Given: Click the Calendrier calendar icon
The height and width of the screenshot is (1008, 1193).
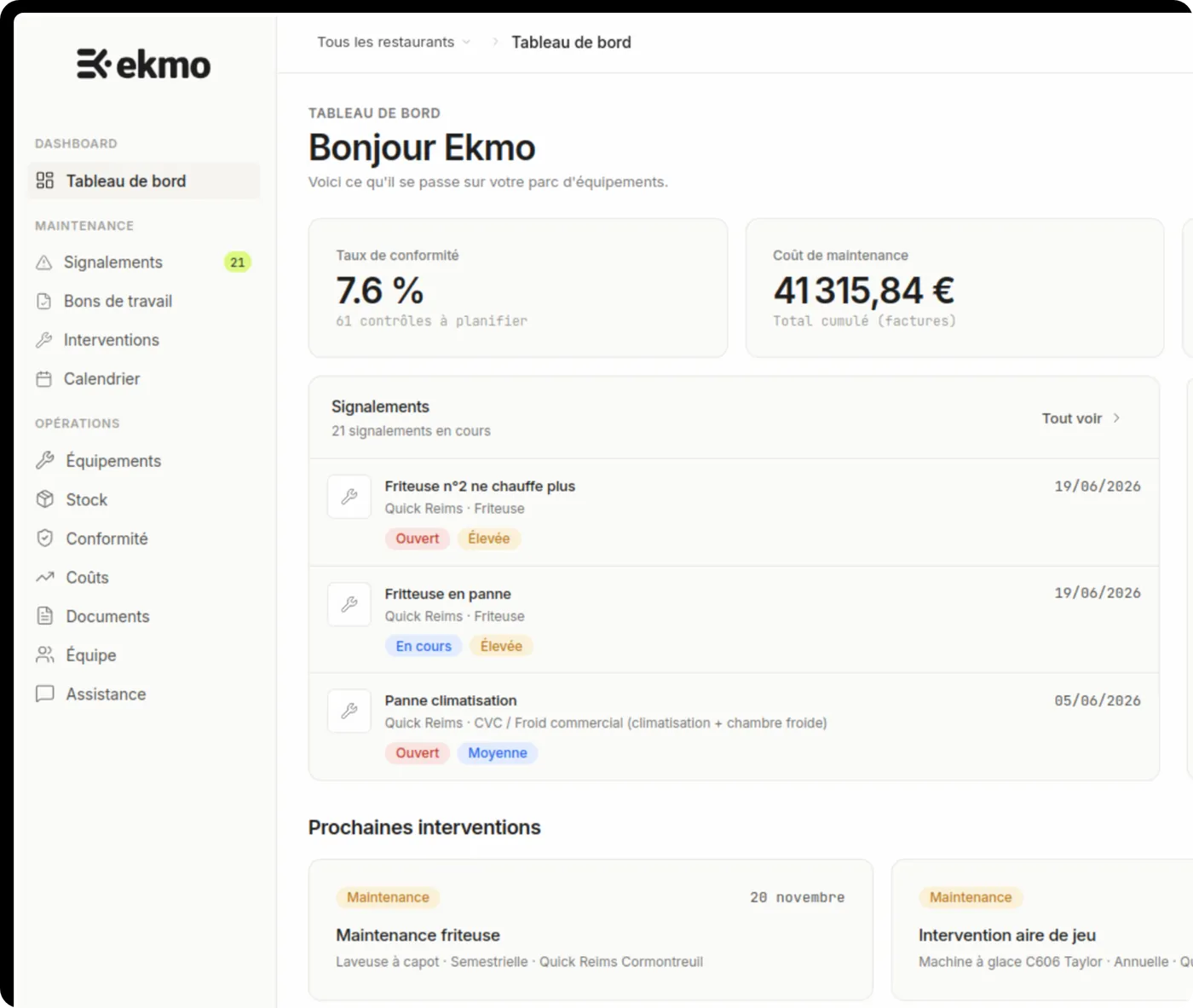Looking at the screenshot, I should click(44, 379).
